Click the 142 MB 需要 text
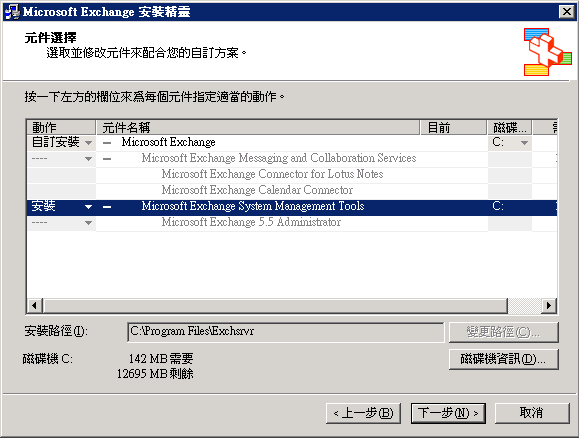The height and width of the screenshot is (438, 579). [x=161, y=358]
